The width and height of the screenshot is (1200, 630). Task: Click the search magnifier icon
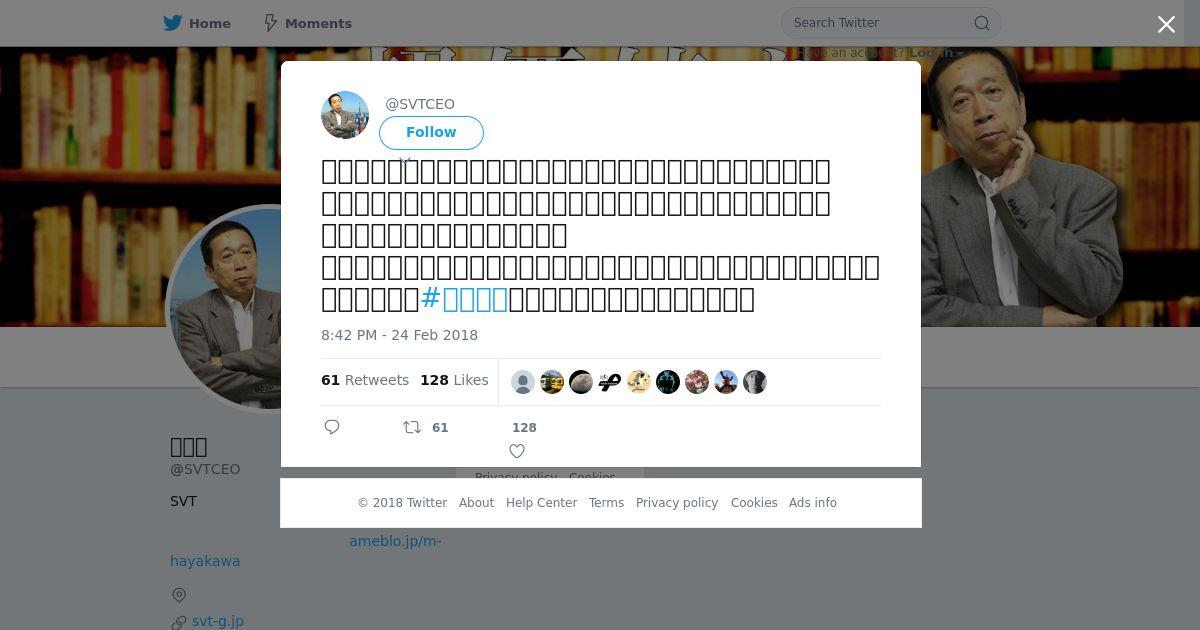point(982,23)
